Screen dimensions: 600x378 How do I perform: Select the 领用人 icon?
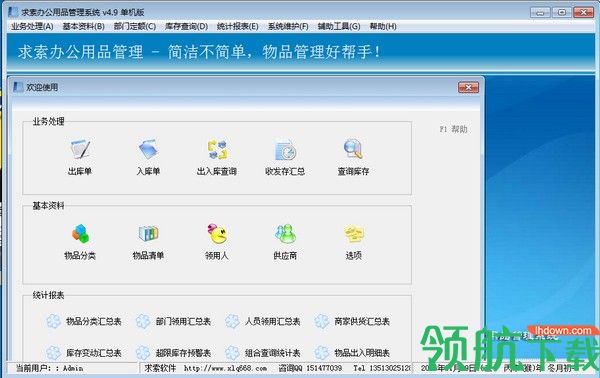217,233
